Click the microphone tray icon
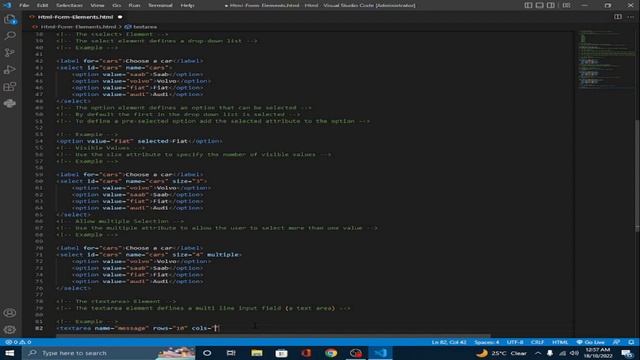The width and height of the screenshot is (640, 360). pos(550,353)
